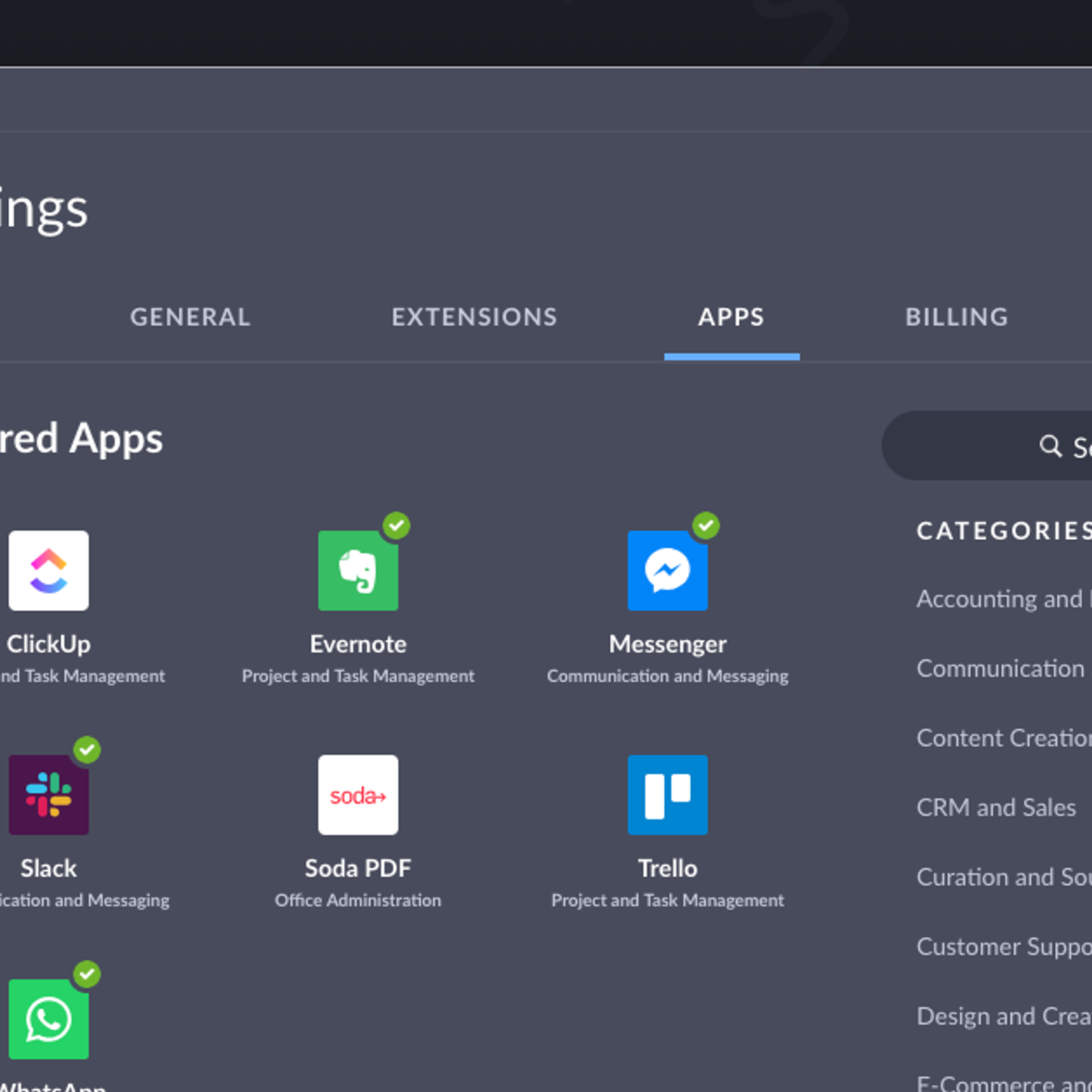Click Project and Task Management under Evernote

click(x=358, y=676)
